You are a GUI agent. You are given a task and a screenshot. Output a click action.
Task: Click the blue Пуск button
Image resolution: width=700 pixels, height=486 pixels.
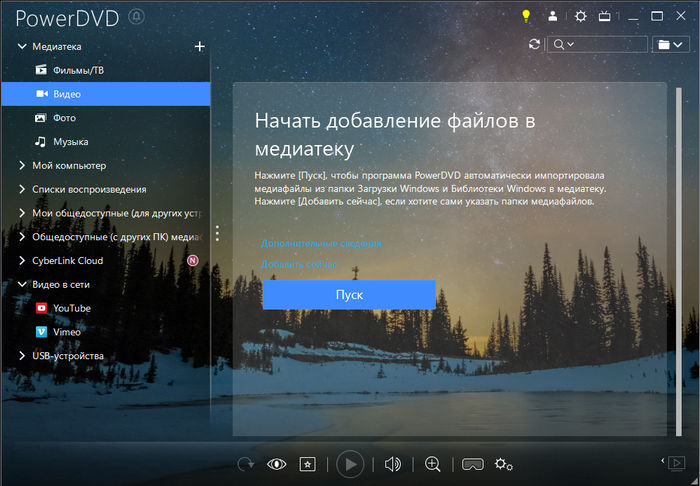pos(349,295)
